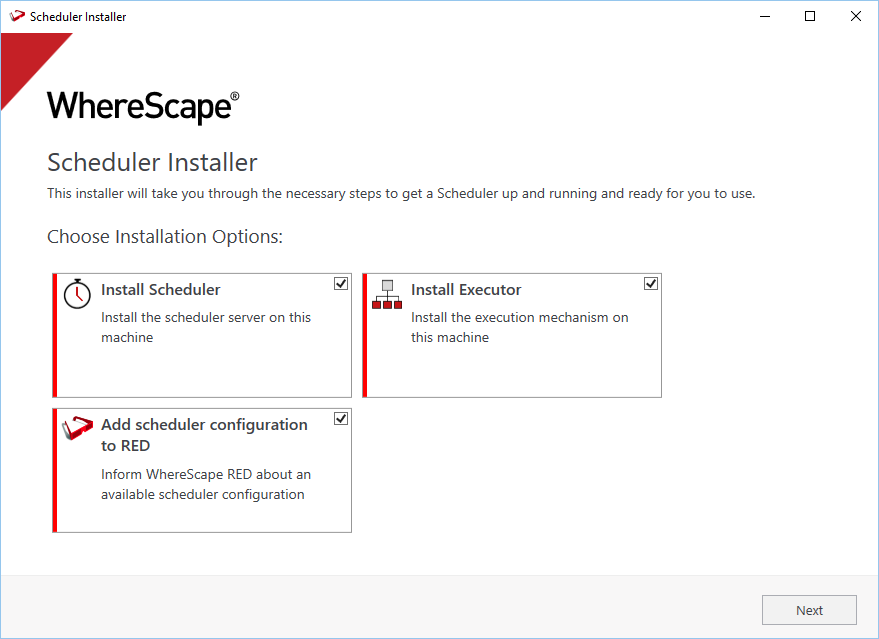Click the red corner triangle decoration

[24, 60]
